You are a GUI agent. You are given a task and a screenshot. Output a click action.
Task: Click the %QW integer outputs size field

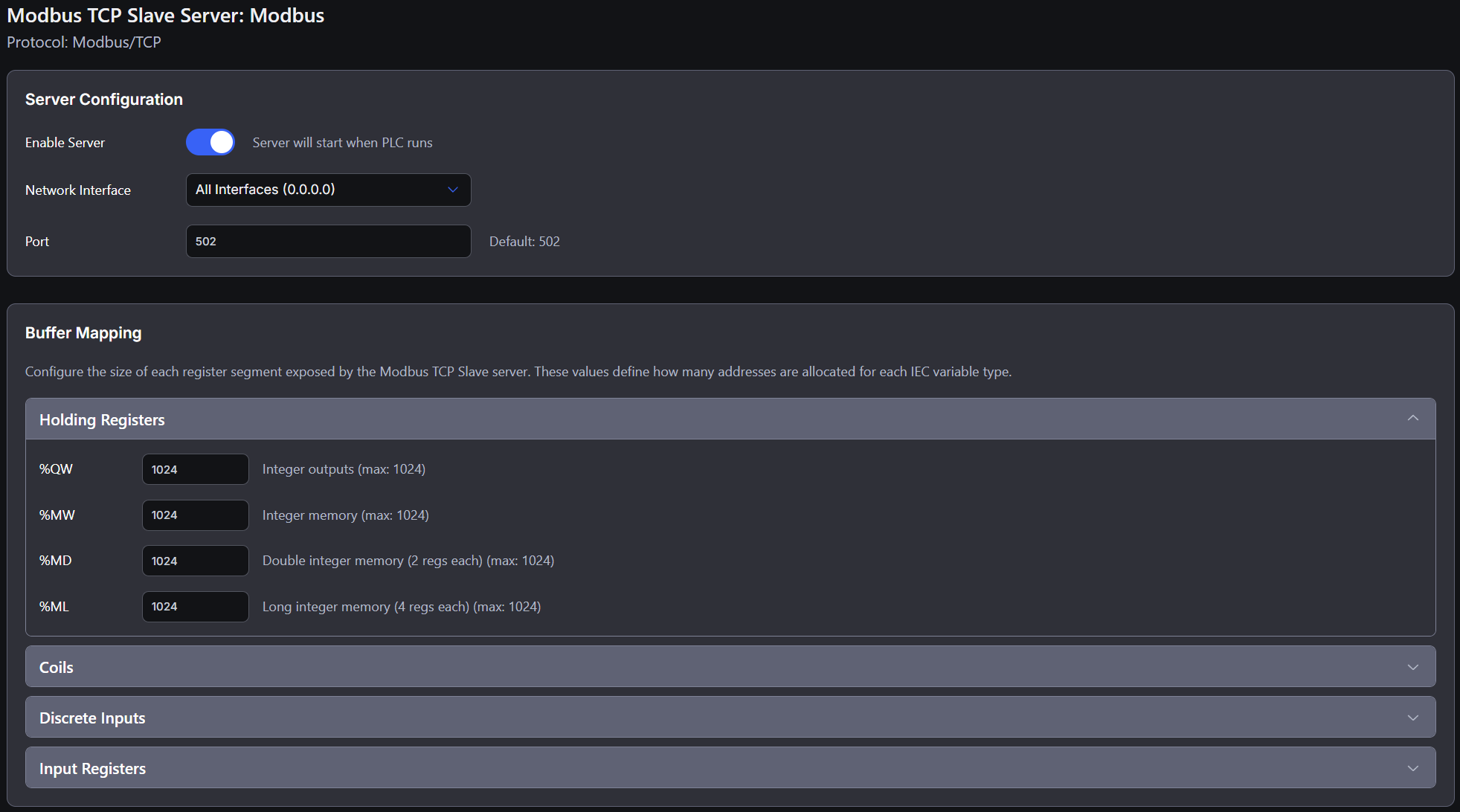(x=195, y=469)
